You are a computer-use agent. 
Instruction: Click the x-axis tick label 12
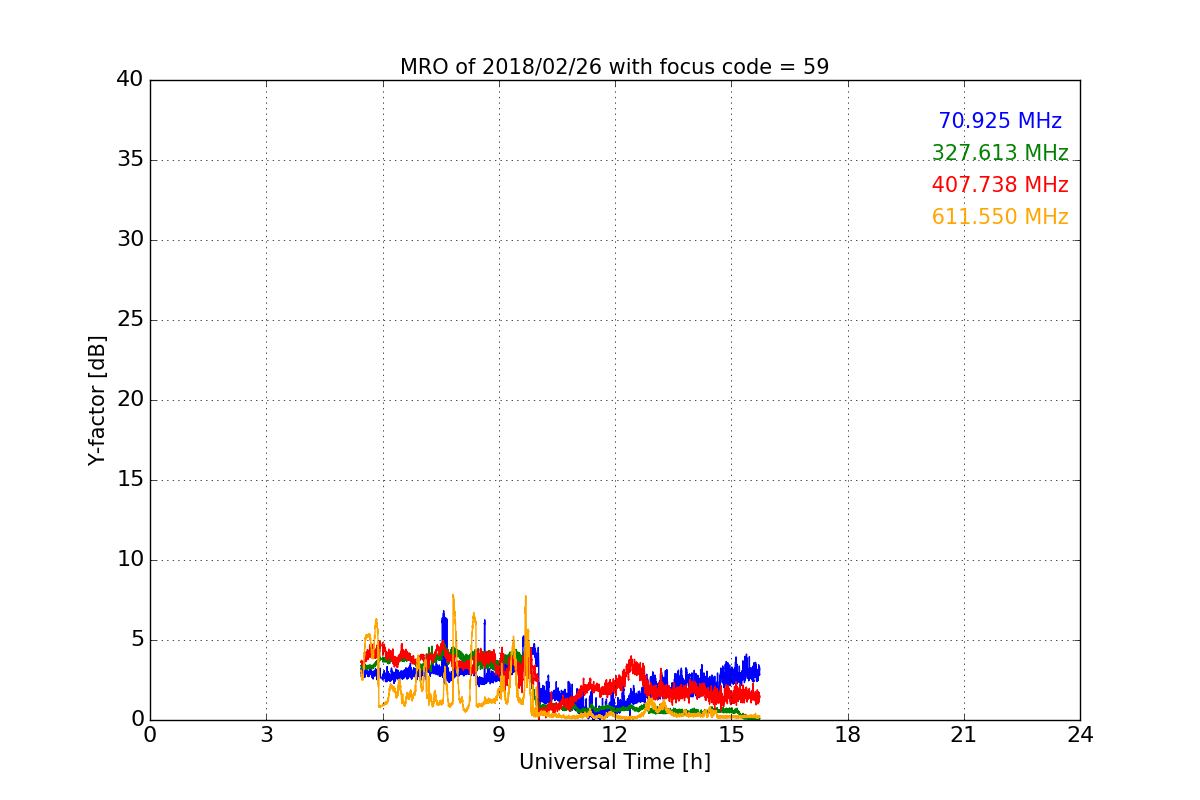coord(615,735)
